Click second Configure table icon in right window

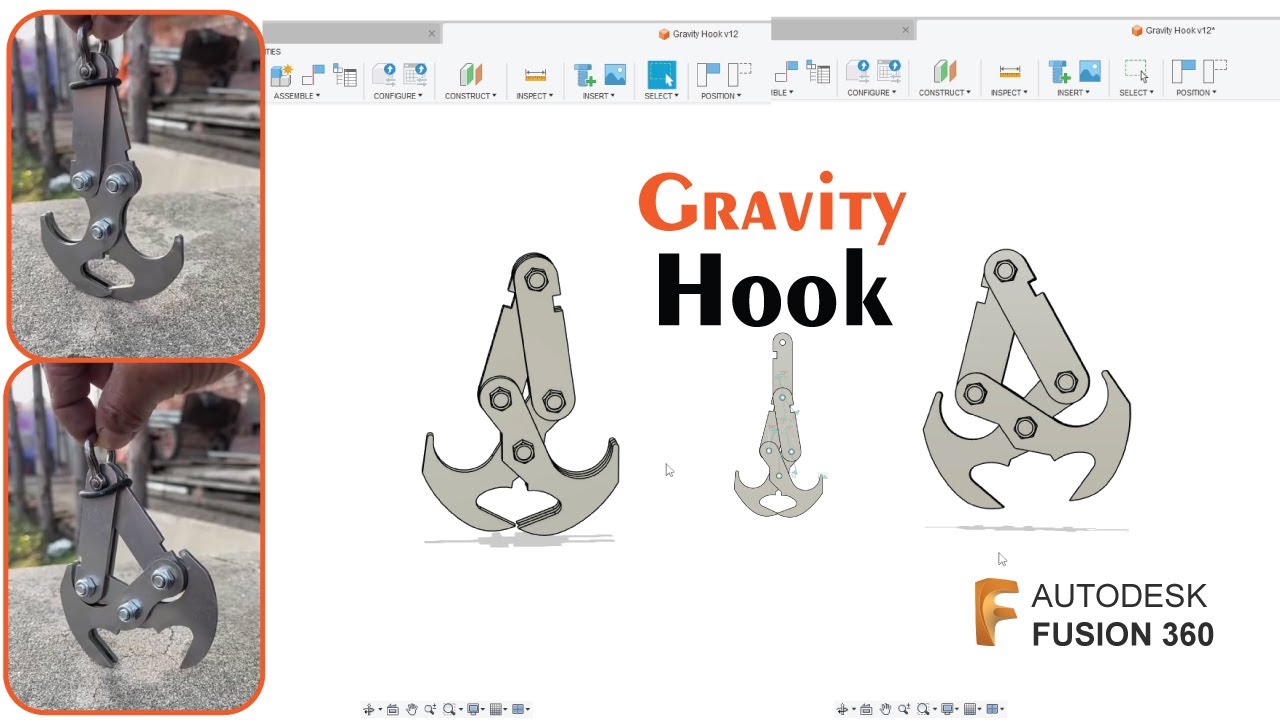click(x=889, y=71)
